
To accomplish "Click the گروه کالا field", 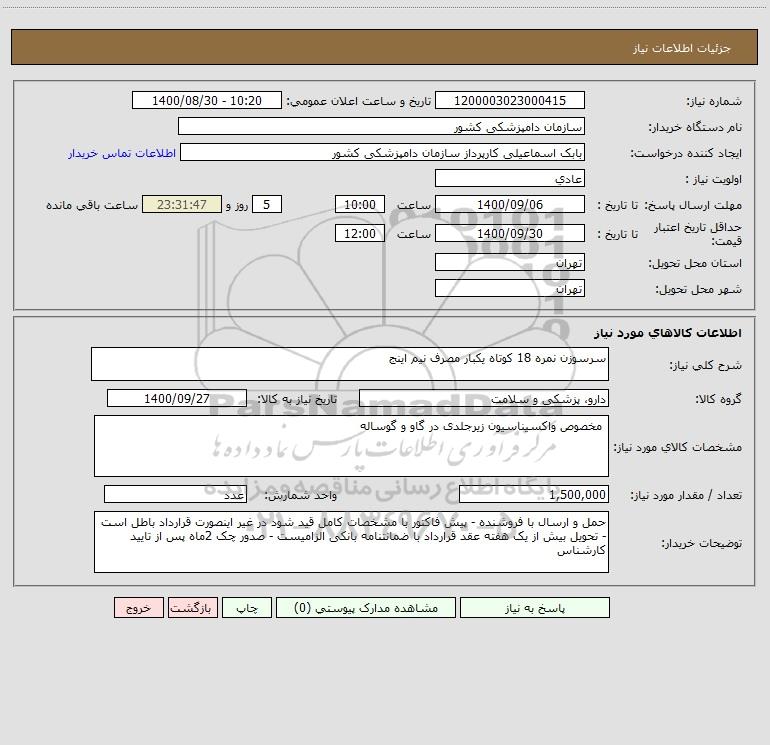I will coord(484,398).
